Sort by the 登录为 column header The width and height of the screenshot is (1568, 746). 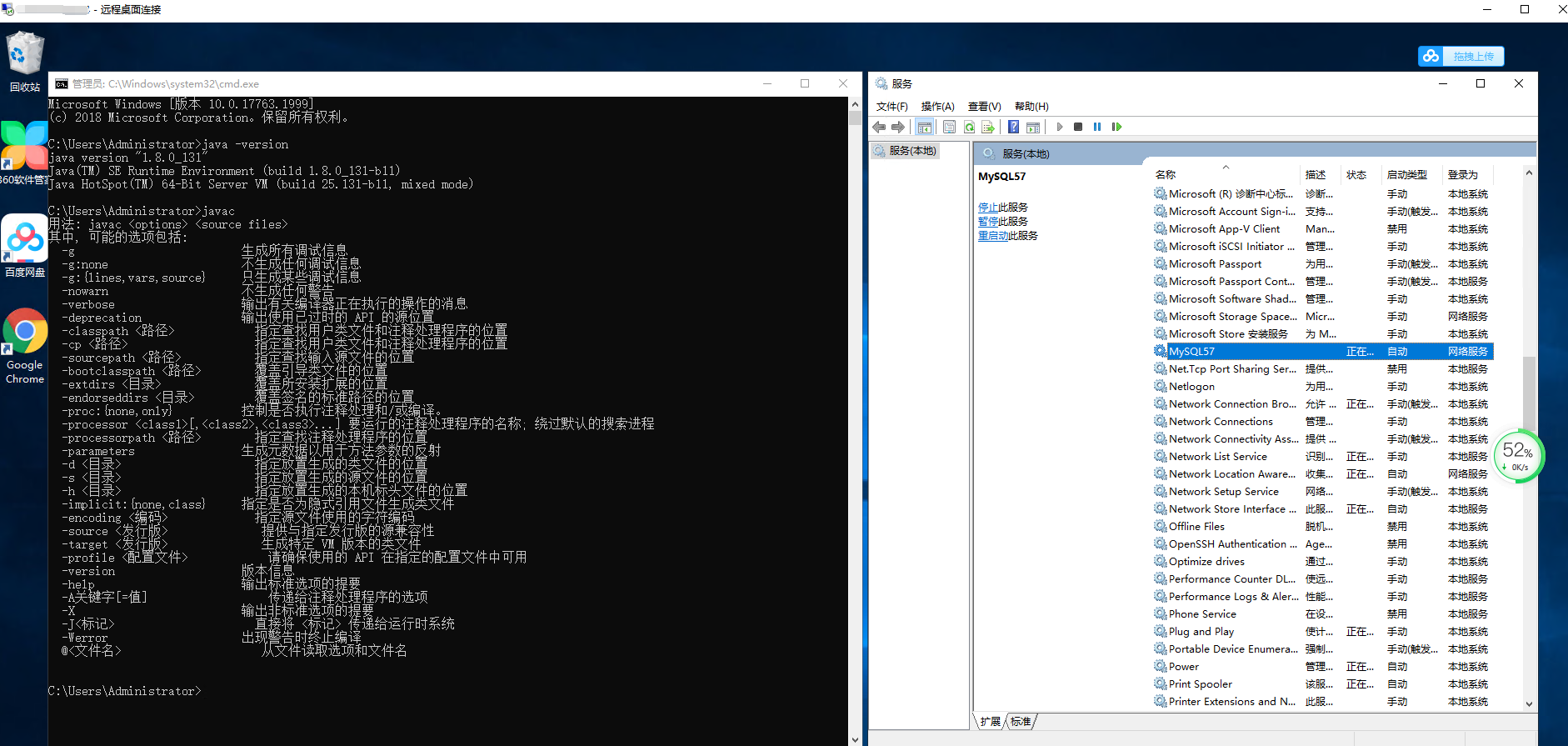tap(1468, 174)
